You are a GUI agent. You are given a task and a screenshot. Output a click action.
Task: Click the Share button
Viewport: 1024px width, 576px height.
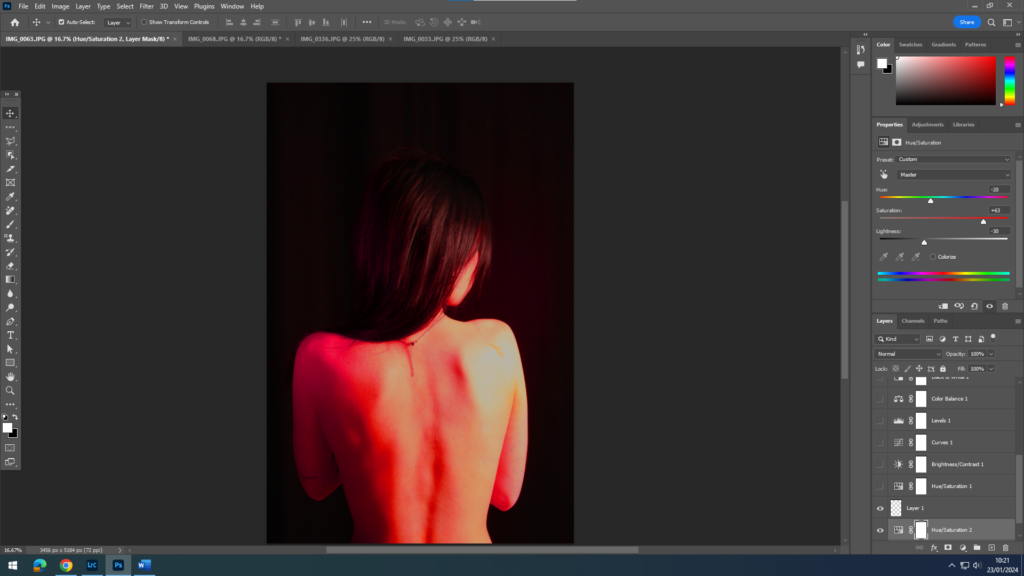(967, 22)
